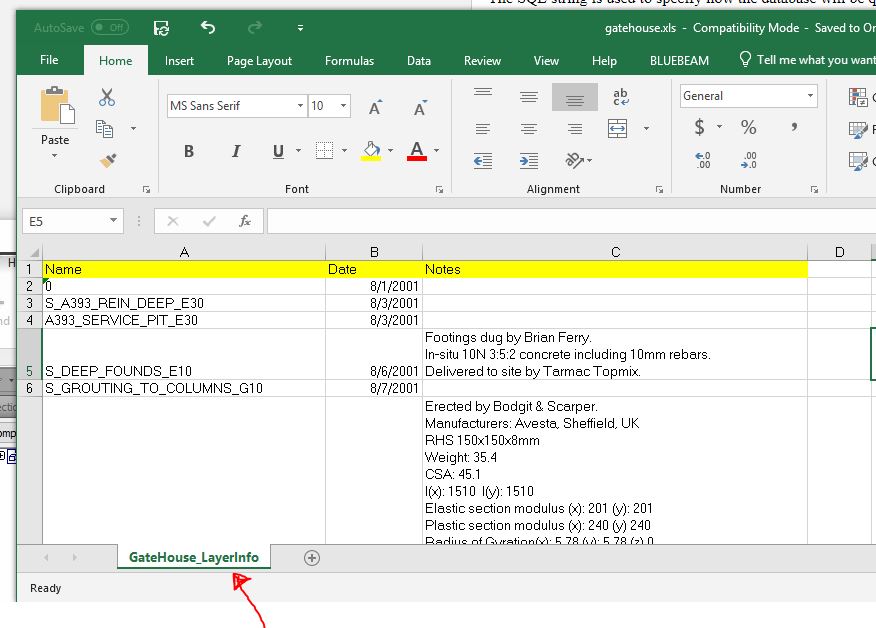Click Center text icon
Image resolution: width=876 pixels, height=628 pixels.
(529, 129)
